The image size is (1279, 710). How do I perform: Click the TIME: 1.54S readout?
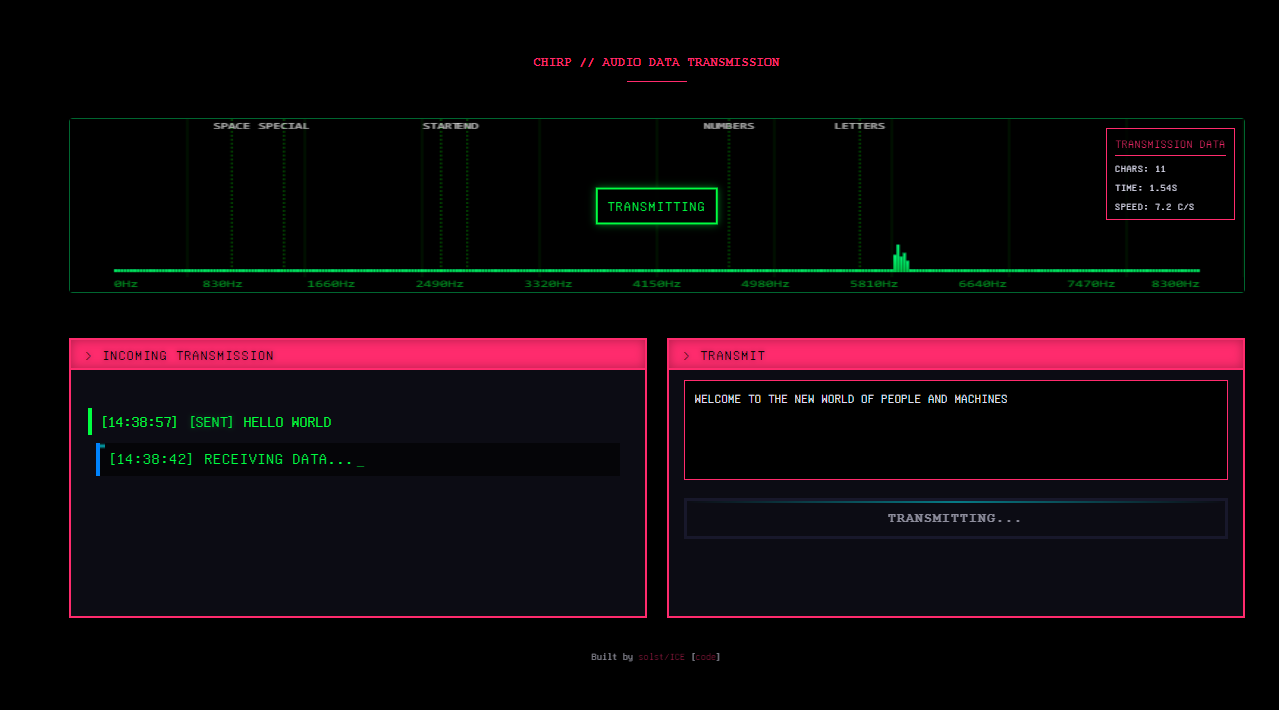click(1146, 188)
